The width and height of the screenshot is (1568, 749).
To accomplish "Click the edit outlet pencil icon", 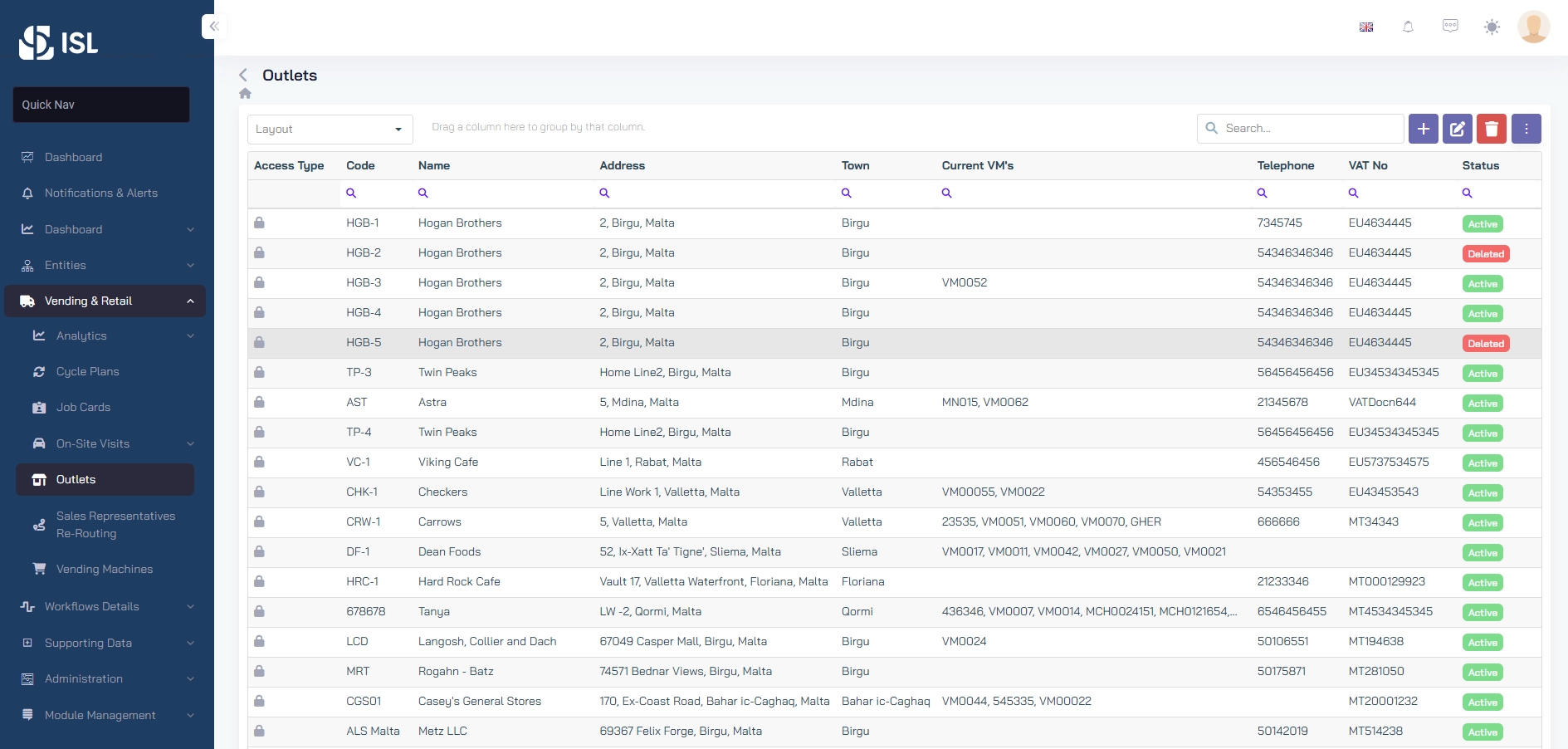I will (1457, 129).
